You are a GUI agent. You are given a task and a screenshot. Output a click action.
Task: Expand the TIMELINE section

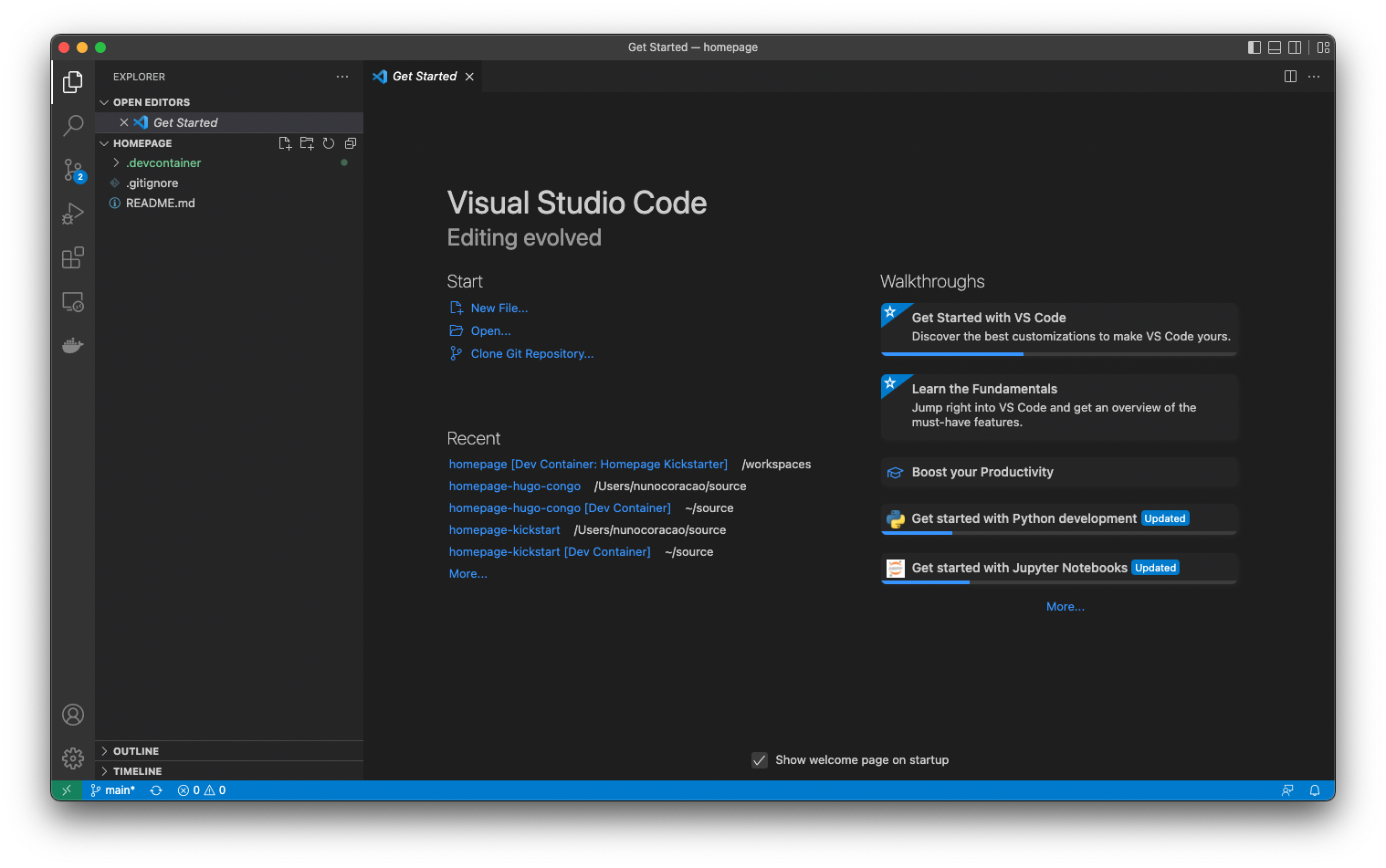pos(137,771)
